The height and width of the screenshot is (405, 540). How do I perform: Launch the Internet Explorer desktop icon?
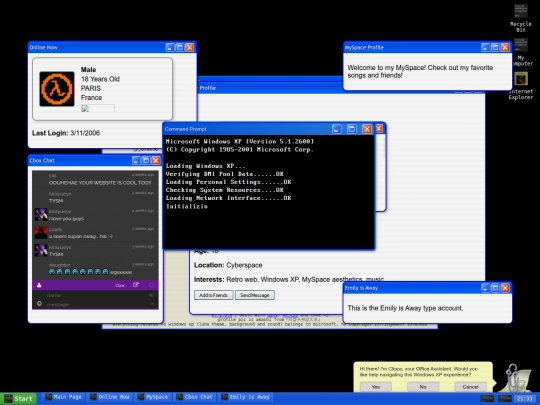[521, 86]
